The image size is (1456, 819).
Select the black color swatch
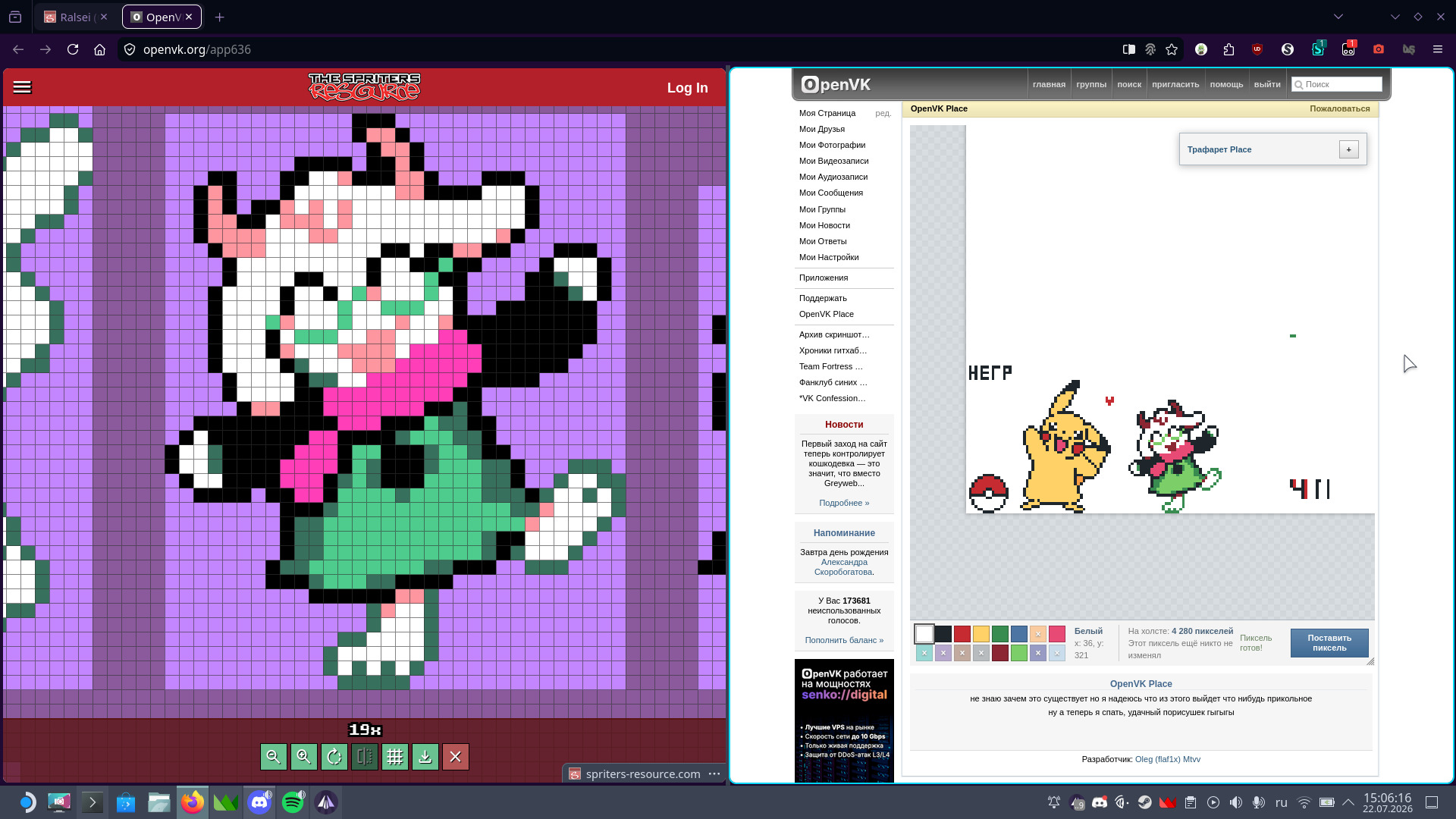(943, 634)
